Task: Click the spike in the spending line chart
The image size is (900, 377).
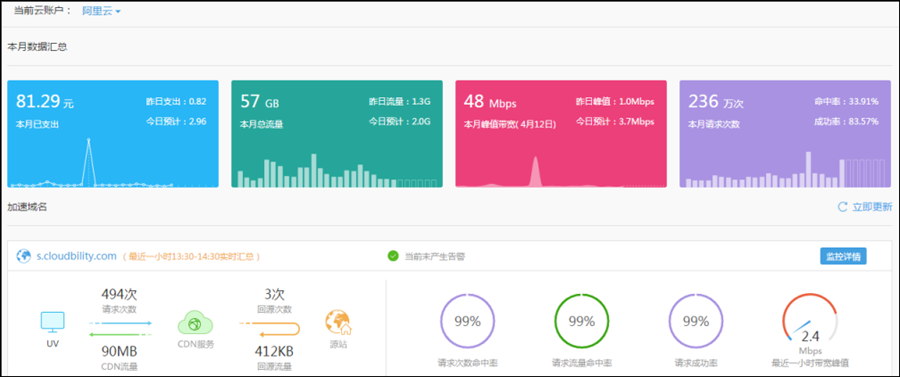Action: pyautogui.click(x=88, y=161)
